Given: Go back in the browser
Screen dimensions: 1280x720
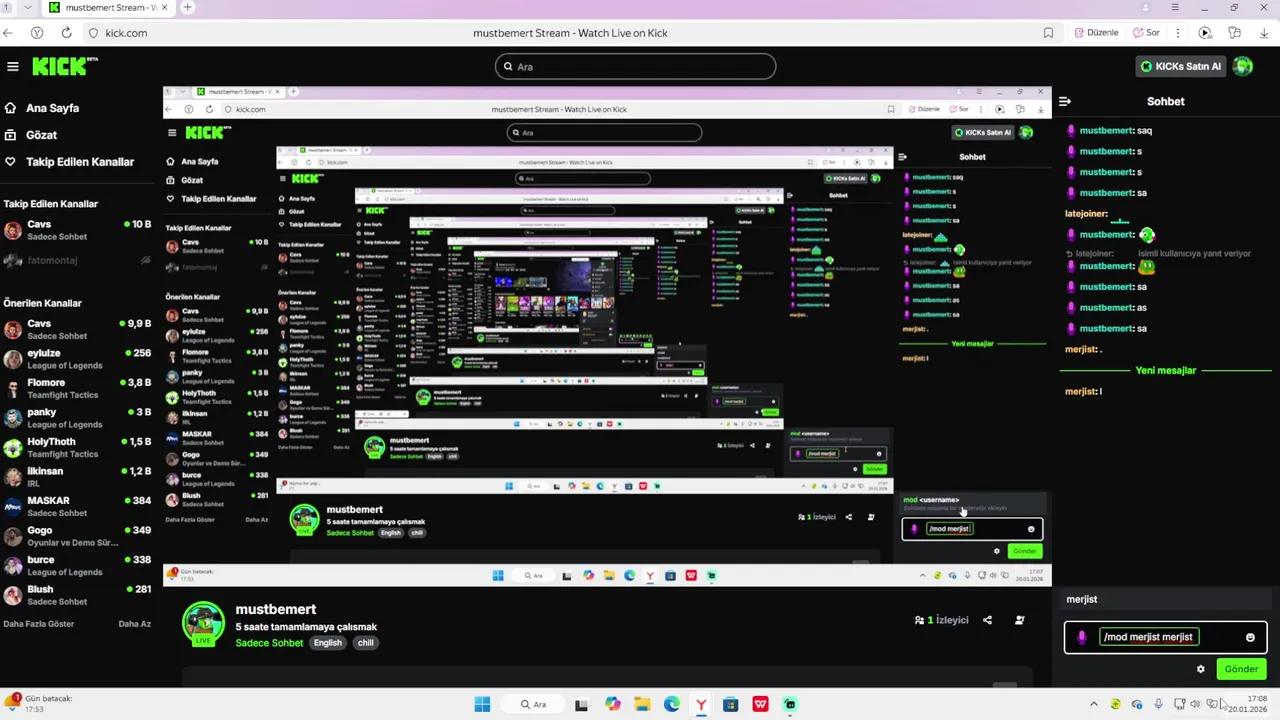Looking at the screenshot, I should click(x=9, y=33).
